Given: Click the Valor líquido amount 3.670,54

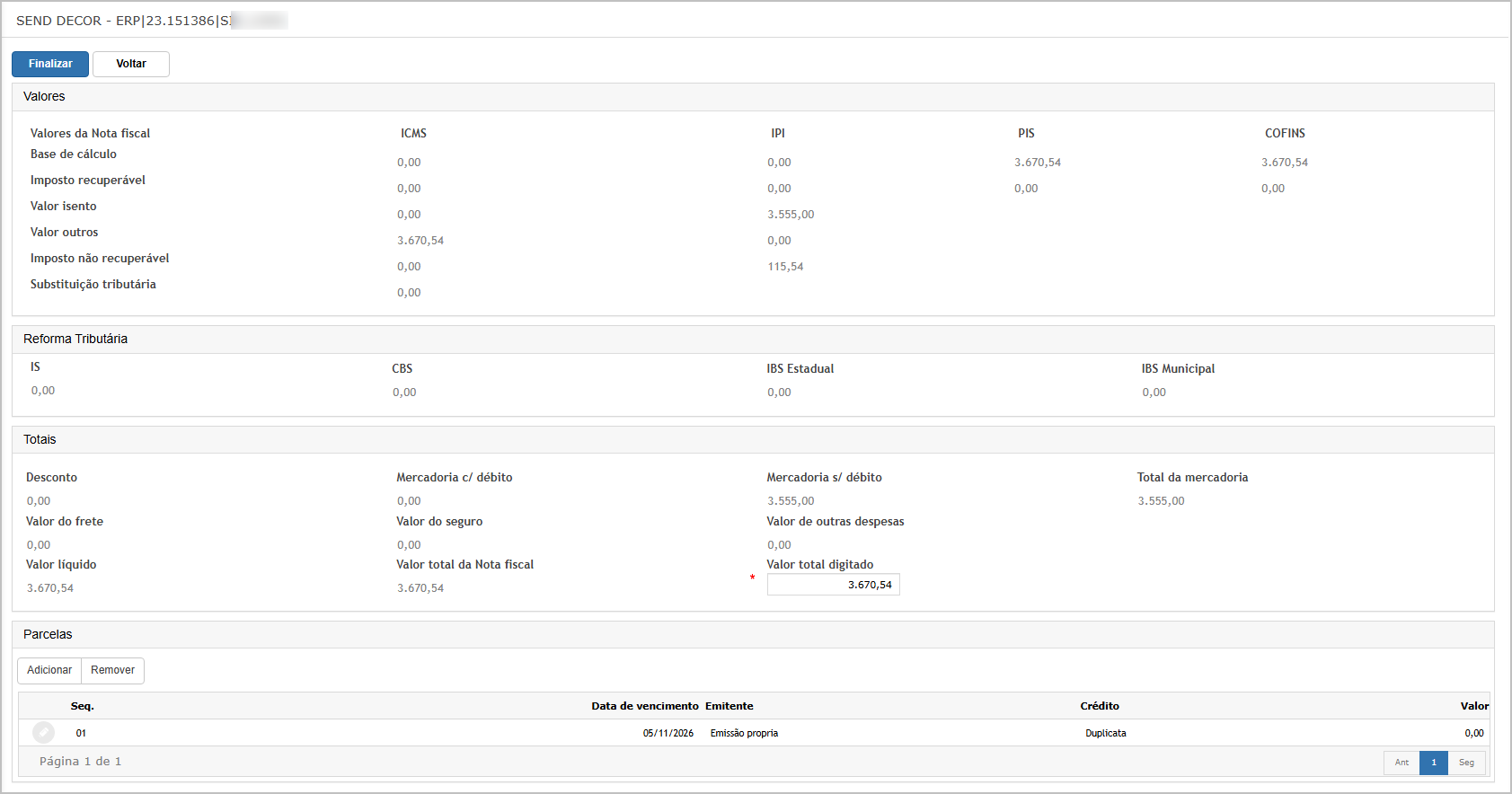Looking at the screenshot, I should click(x=50, y=588).
